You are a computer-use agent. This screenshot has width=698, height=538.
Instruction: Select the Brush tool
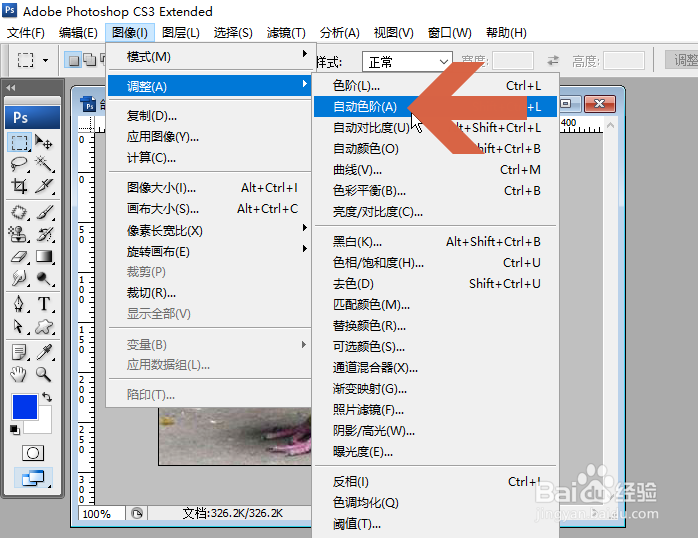(x=44, y=212)
